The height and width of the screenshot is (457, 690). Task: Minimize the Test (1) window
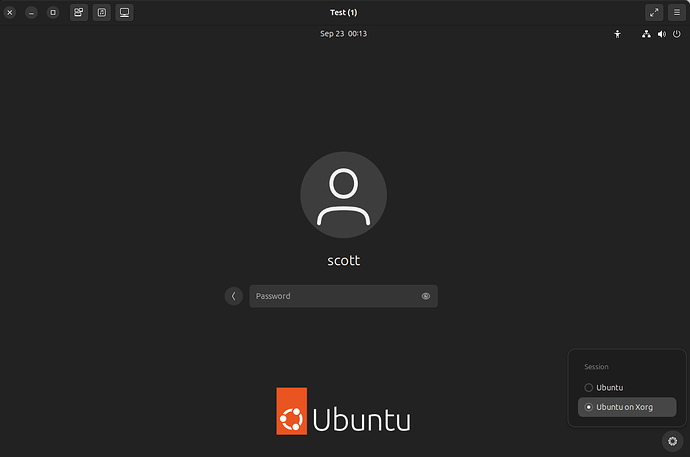(32, 12)
